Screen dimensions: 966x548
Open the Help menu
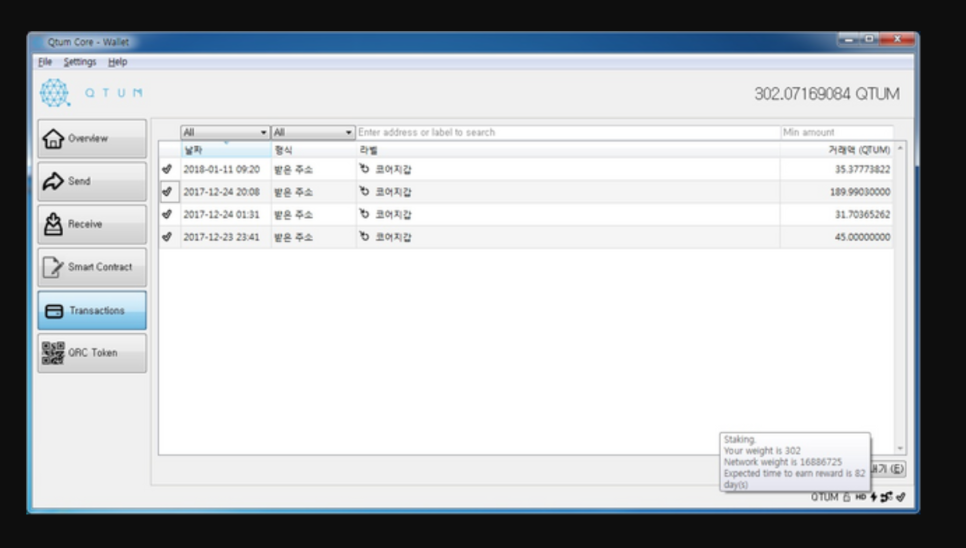[118, 62]
